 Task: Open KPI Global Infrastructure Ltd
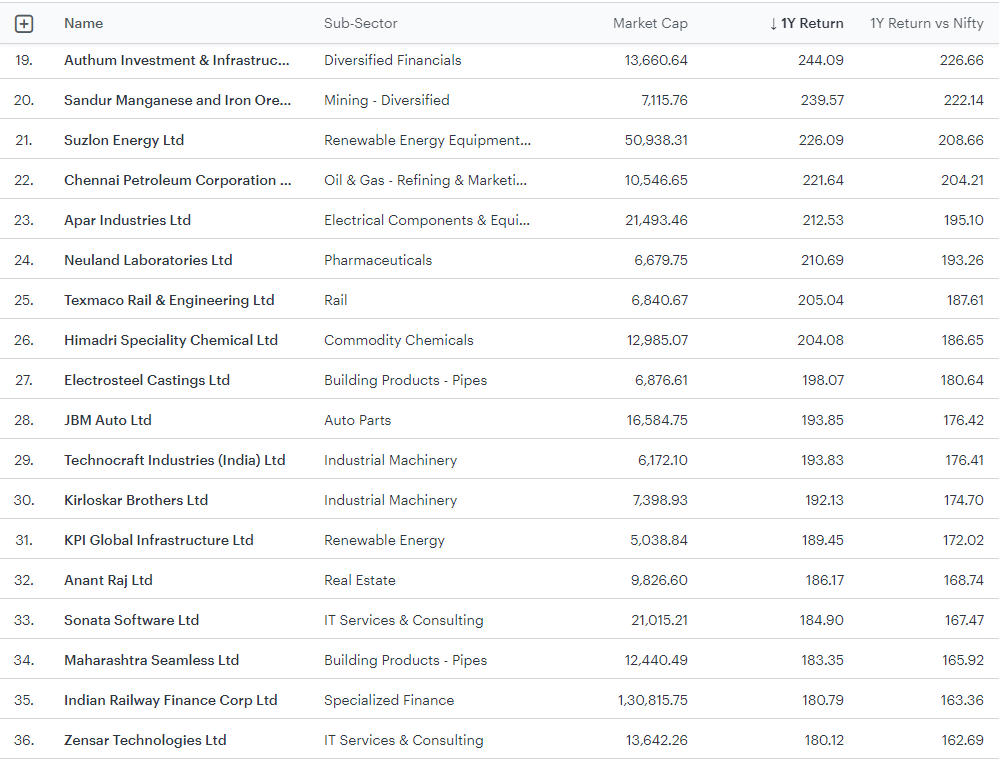click(159, 541)
